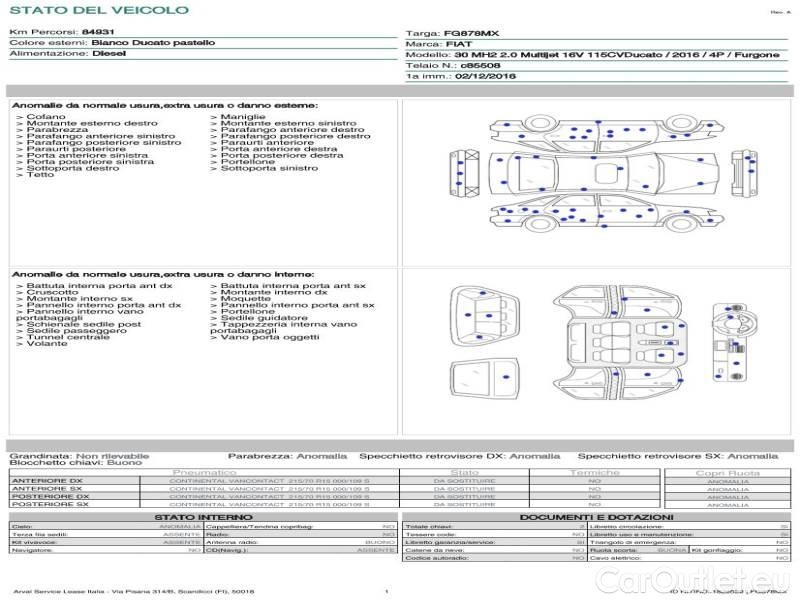Click the interior seats layout diagram

[618, 343]
